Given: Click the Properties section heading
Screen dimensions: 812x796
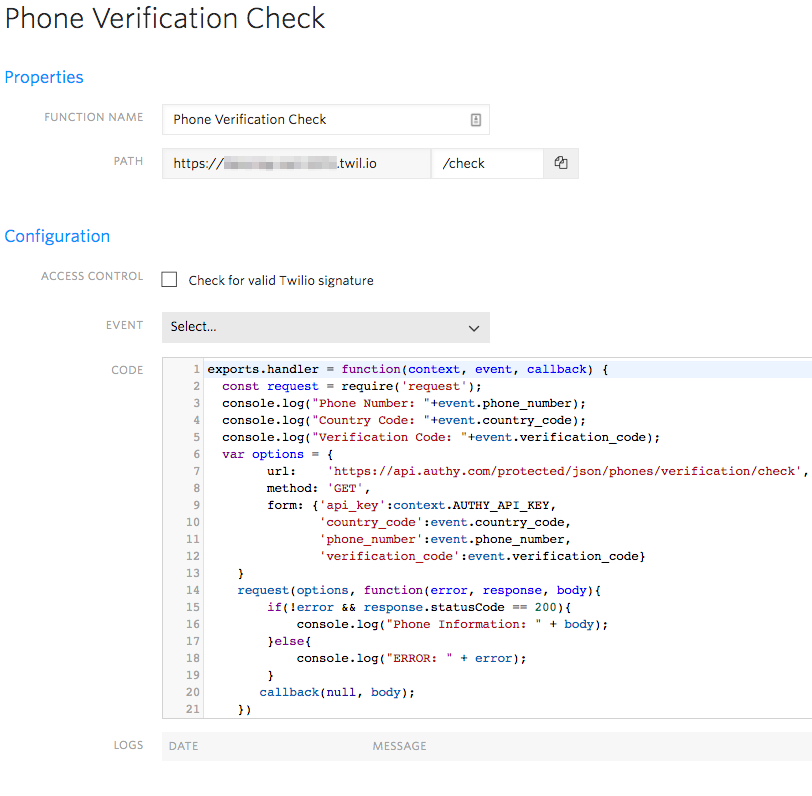Looking at the screenshot, I should point(44,77).
